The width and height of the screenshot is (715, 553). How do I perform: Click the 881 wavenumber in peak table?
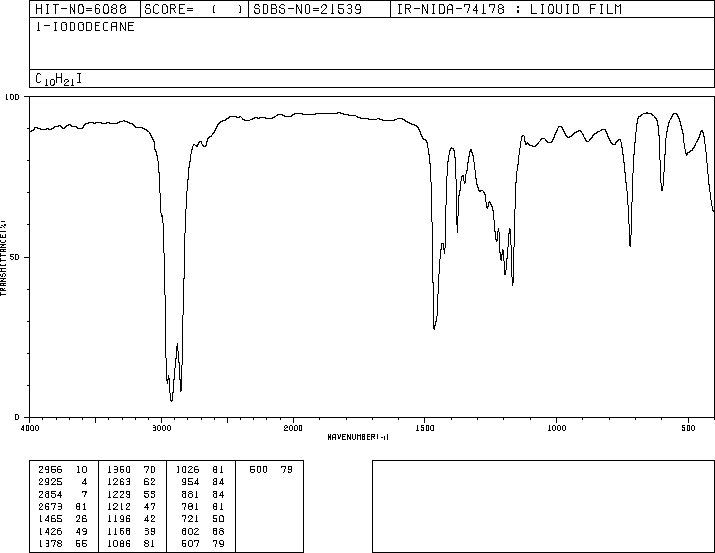(190, 494)
